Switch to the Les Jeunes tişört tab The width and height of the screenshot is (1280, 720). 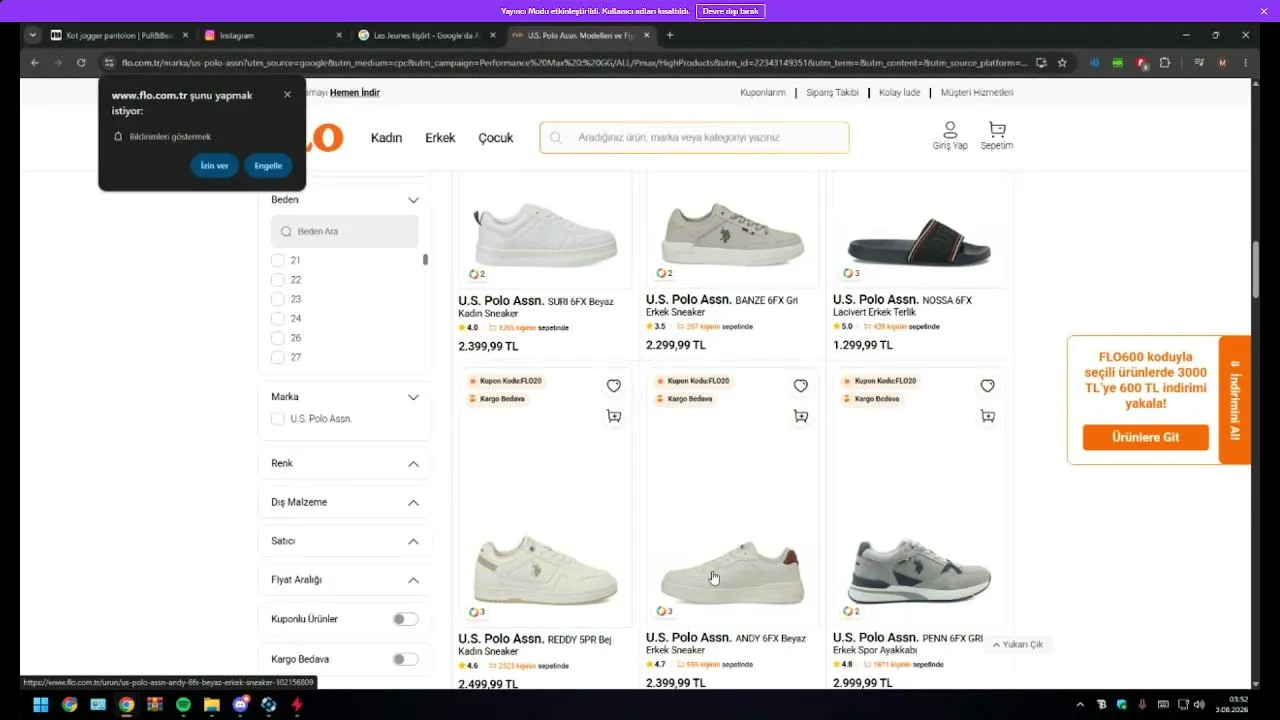(428, 35)
